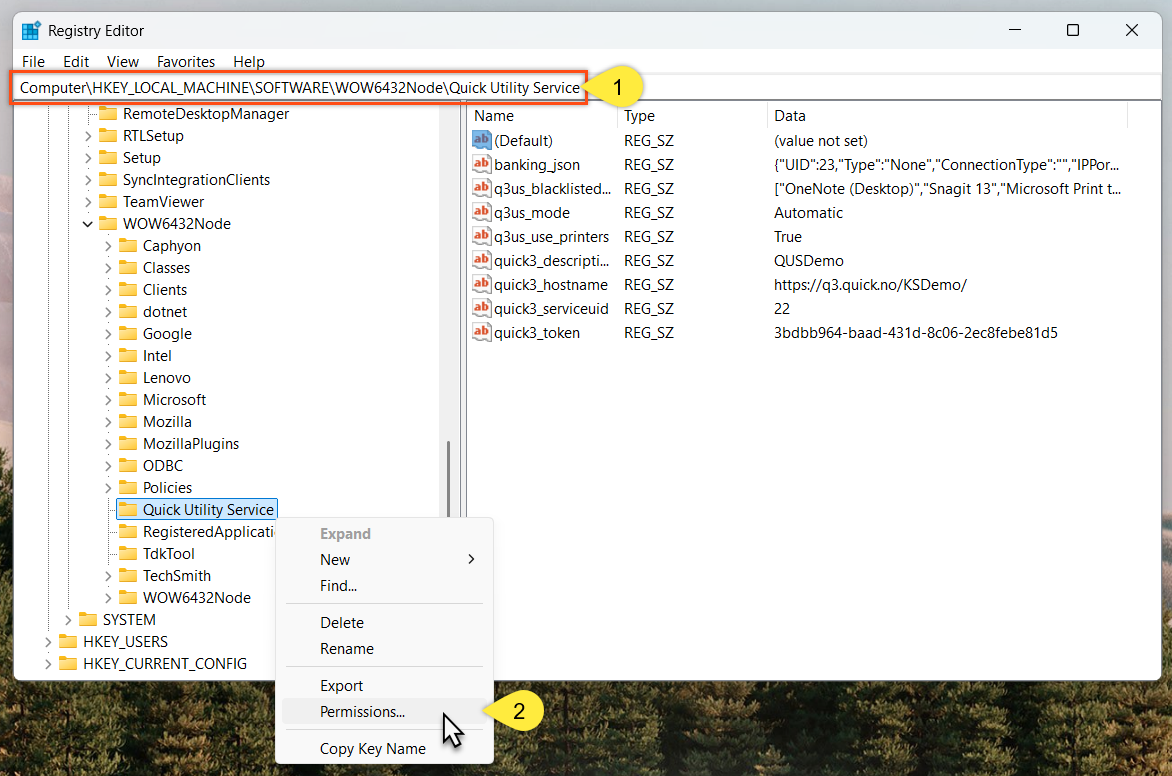Select the MozillaPlugins key
This screenshot has width=1172, height=776.
(x=191, y=444)
